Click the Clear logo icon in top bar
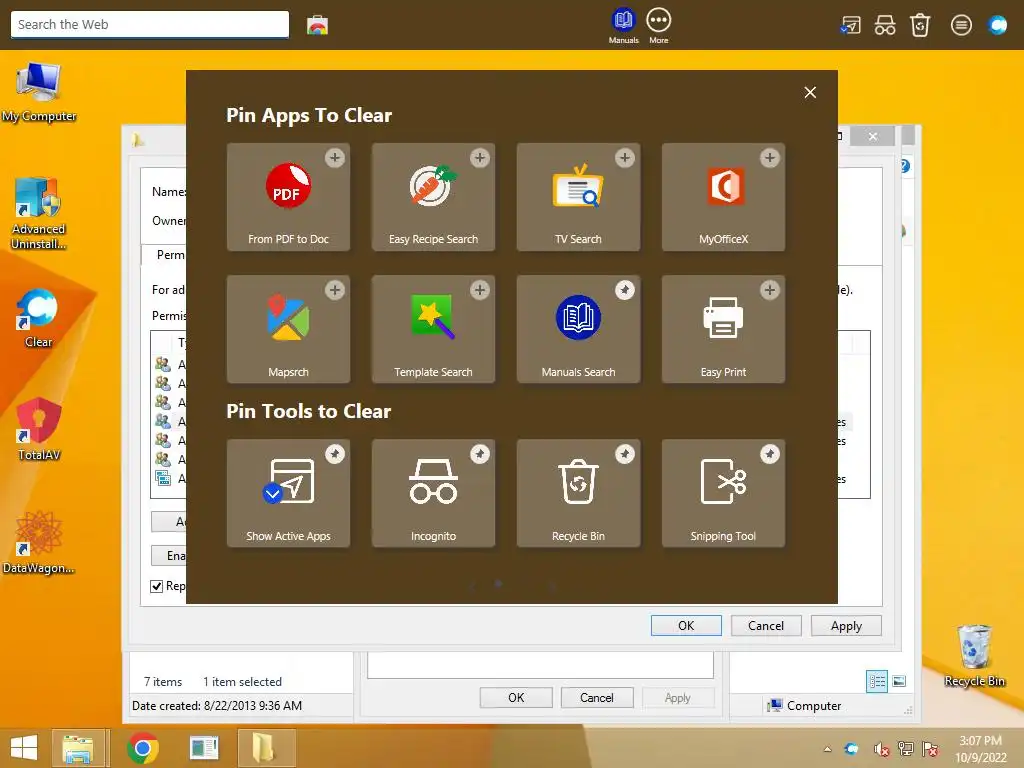This screenshot has width=1024, height=768. tap(997, 25)
